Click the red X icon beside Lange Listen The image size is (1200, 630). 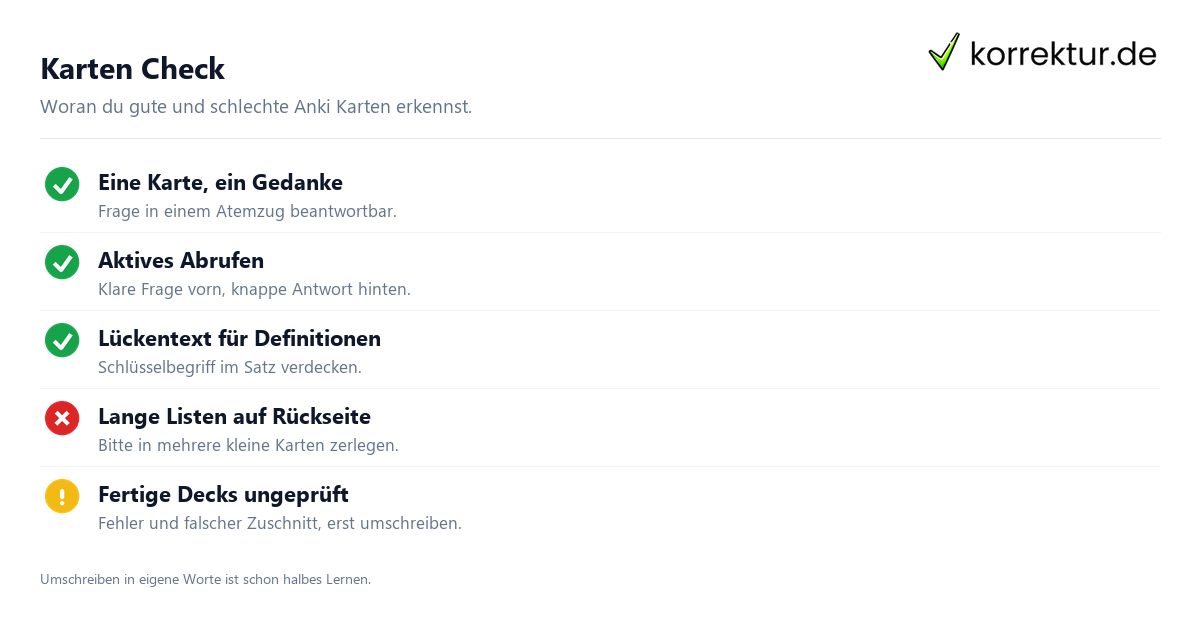[62, 418]
